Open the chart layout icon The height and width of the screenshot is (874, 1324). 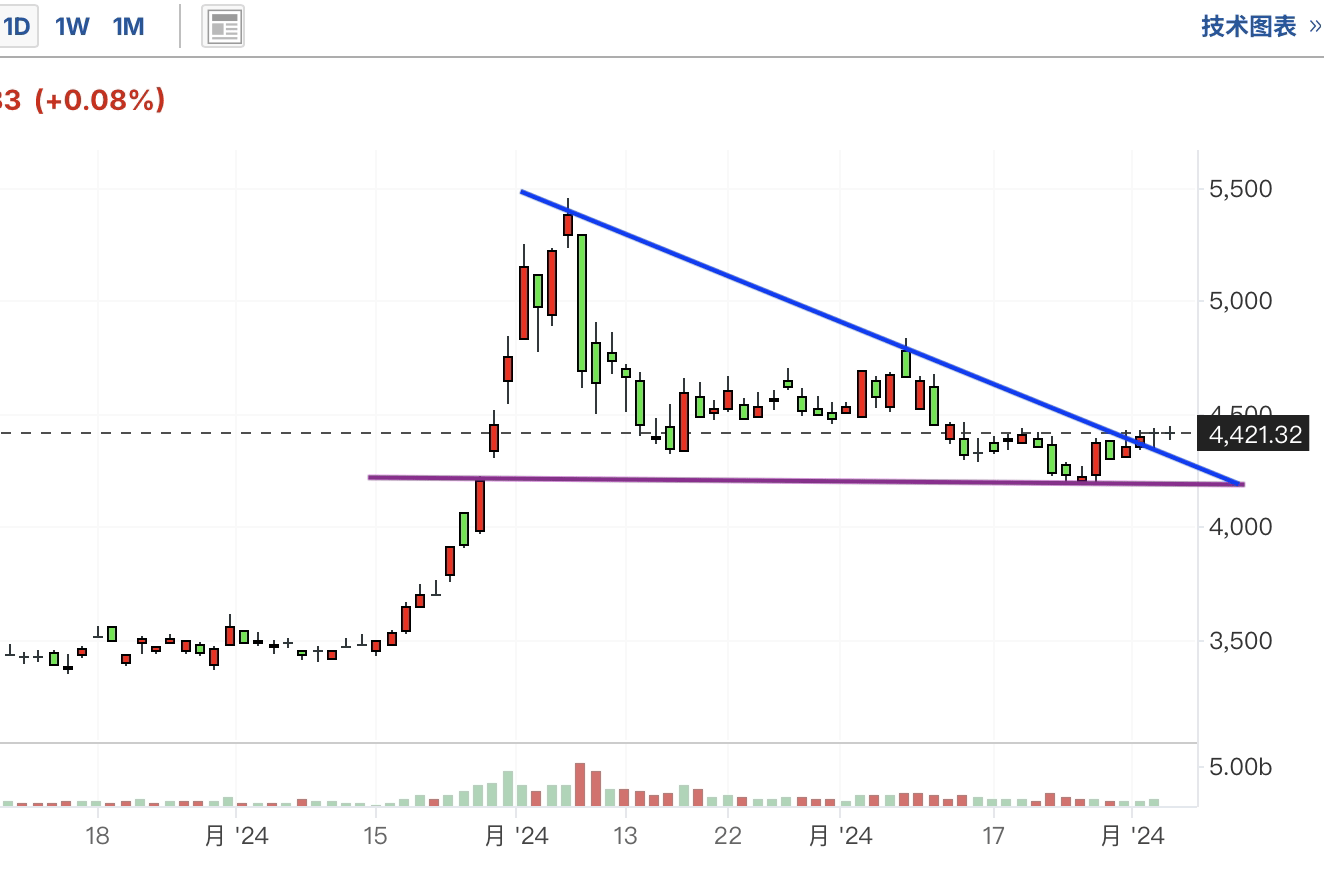pyautogui.click(x=224, y=28)
